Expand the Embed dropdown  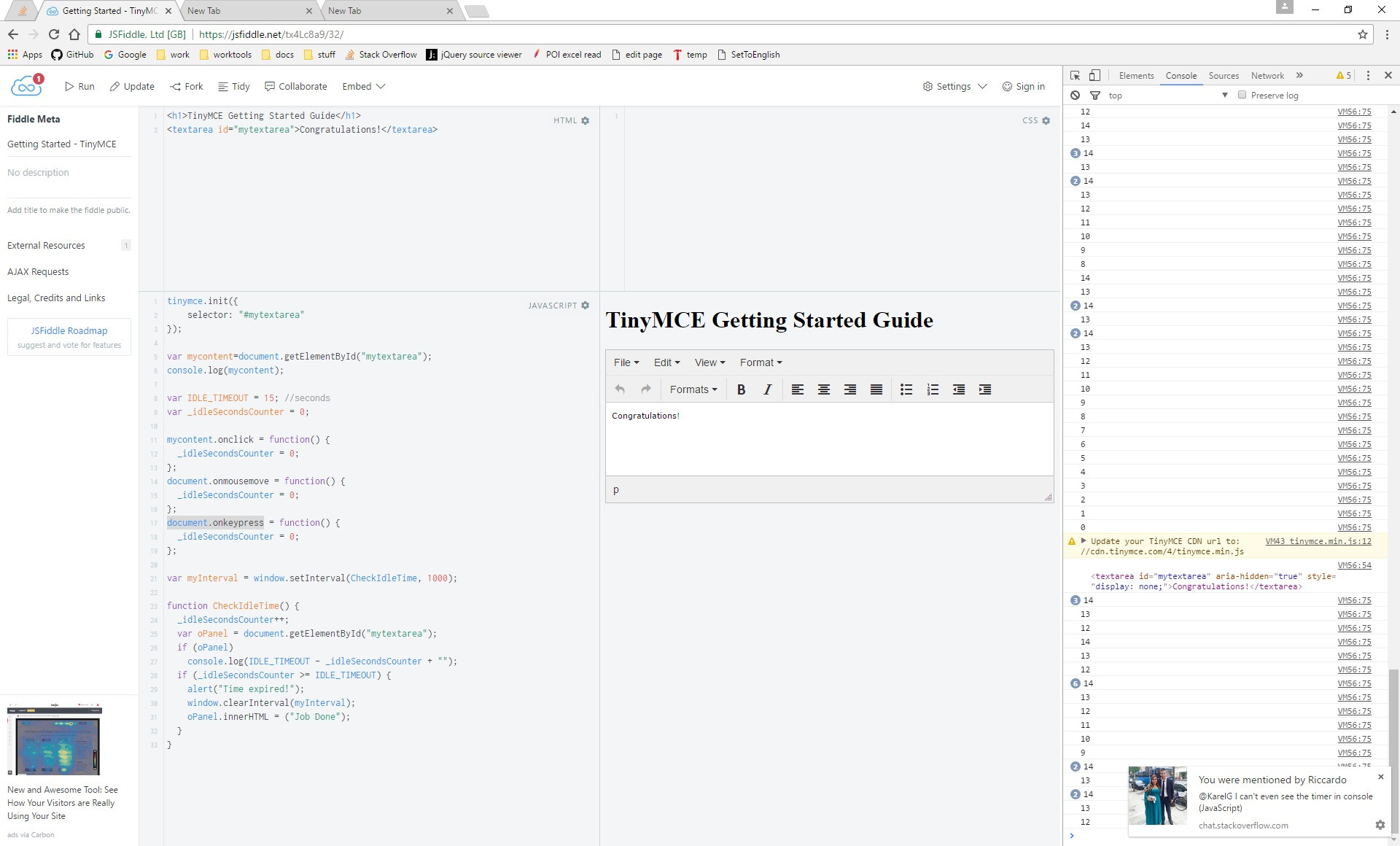tap(363, 86)
